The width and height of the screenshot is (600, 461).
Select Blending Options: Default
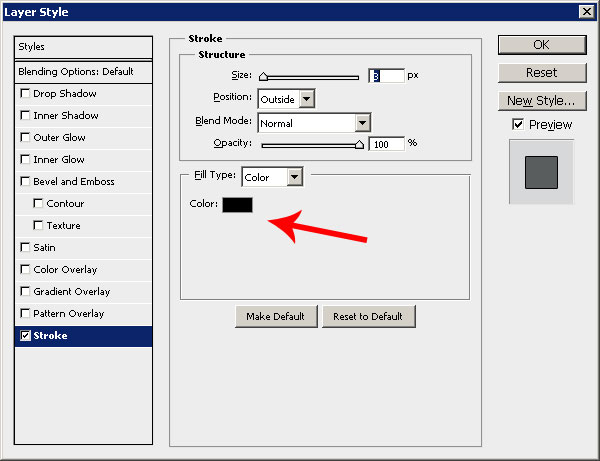click(84, 72)
